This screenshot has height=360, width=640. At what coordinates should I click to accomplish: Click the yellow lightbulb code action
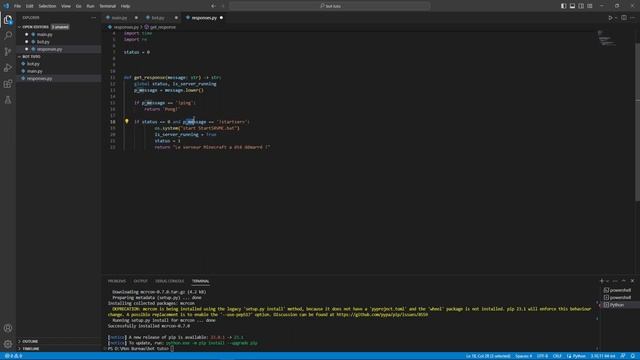pos(127,121)
